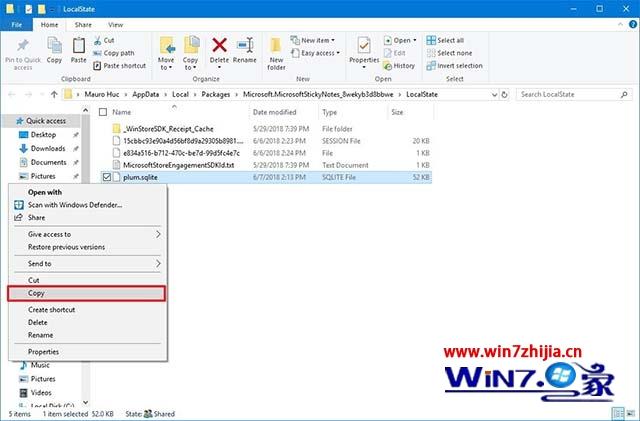
Task: Click the search magnifier icon
Action: 624,95
